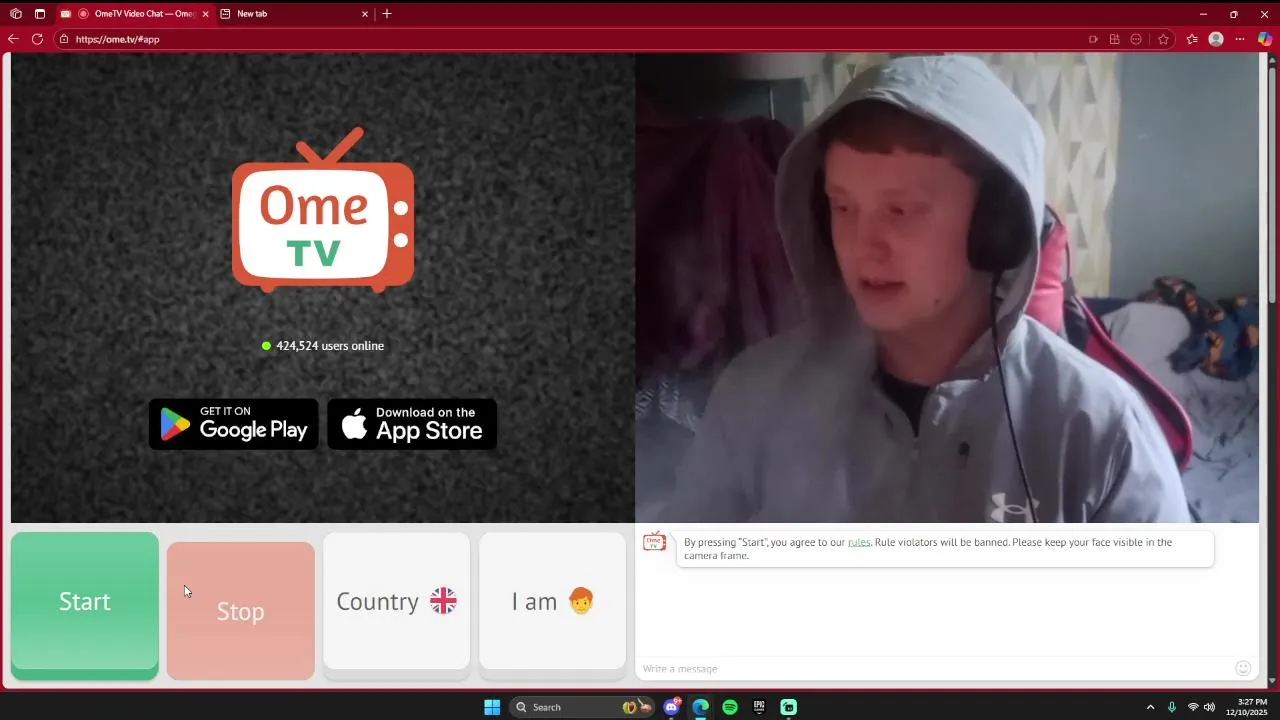Open the volume speaker tray icon
This screenshot has height=720, width=1280.
[1210, 707]
